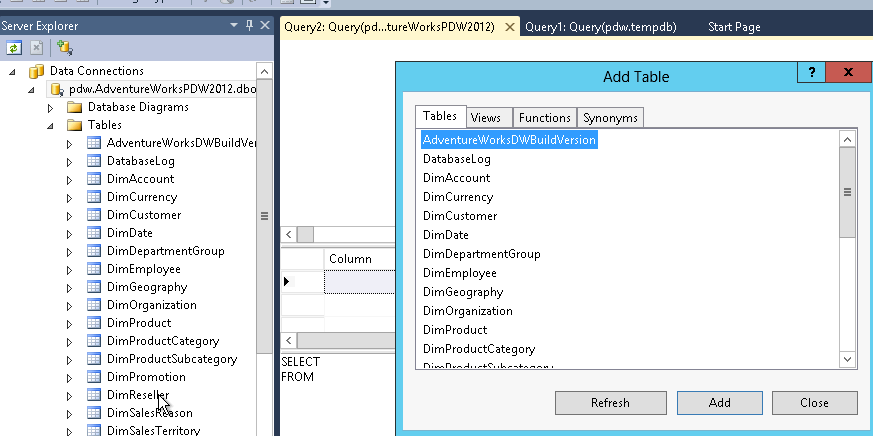Select DatabaseLog in Add Table list
The width and height of the screenshot is (873, 436).
(x=457, y=159)
